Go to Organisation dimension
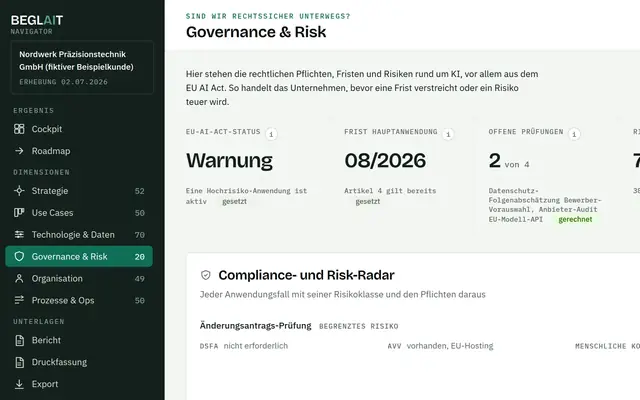 pyautogui.click(x=79, y=278)
